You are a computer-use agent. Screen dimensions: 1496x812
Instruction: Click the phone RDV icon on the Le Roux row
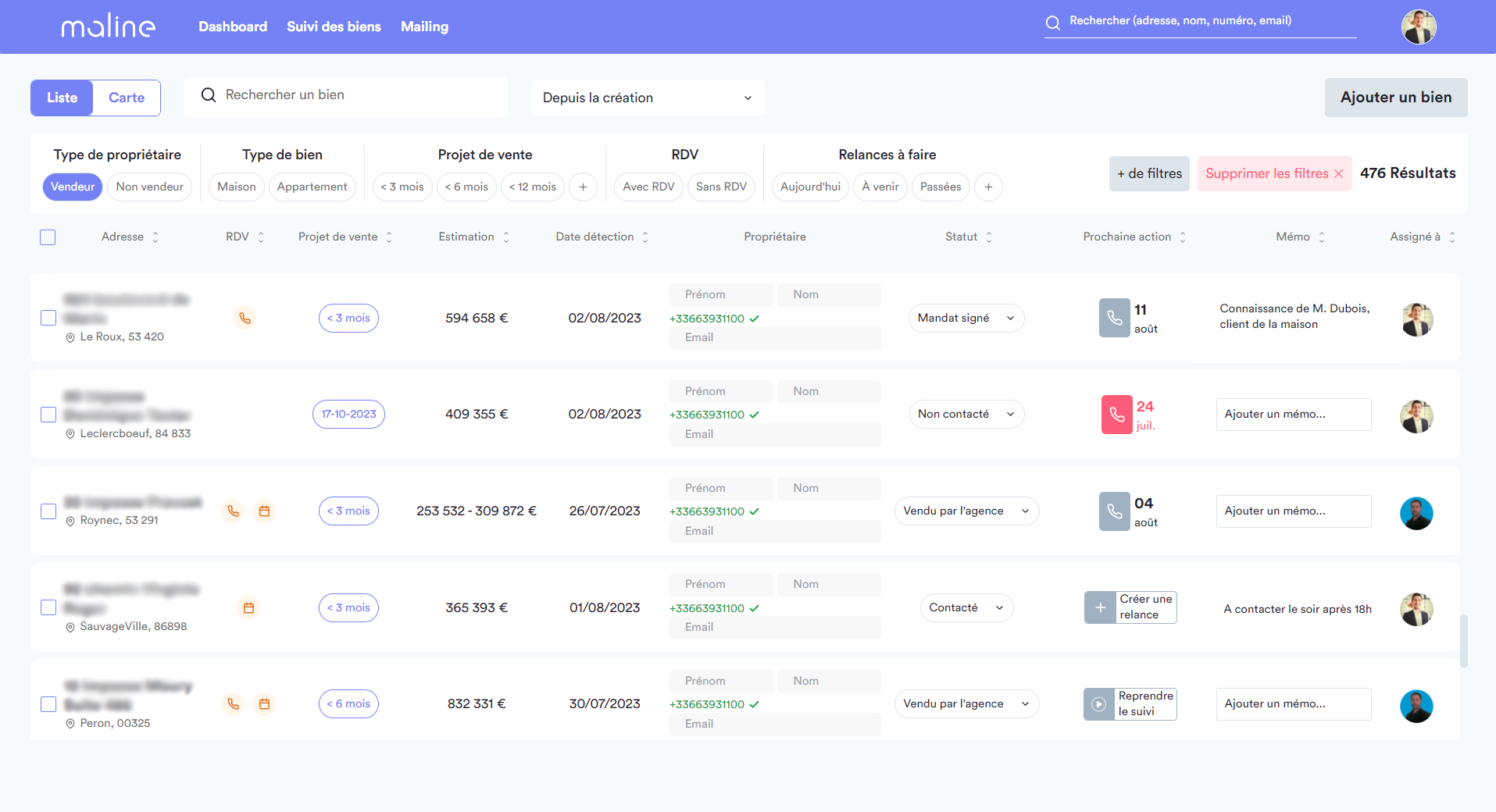[x=245, y=318]
